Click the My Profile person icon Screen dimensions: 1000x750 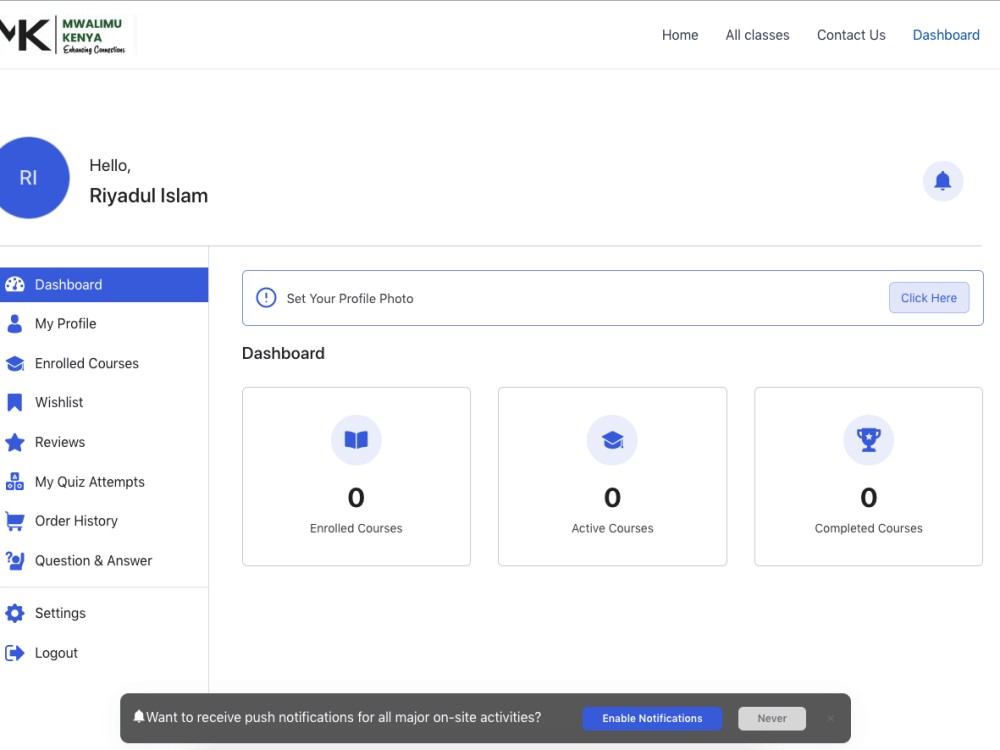click(x=15, y=323)
